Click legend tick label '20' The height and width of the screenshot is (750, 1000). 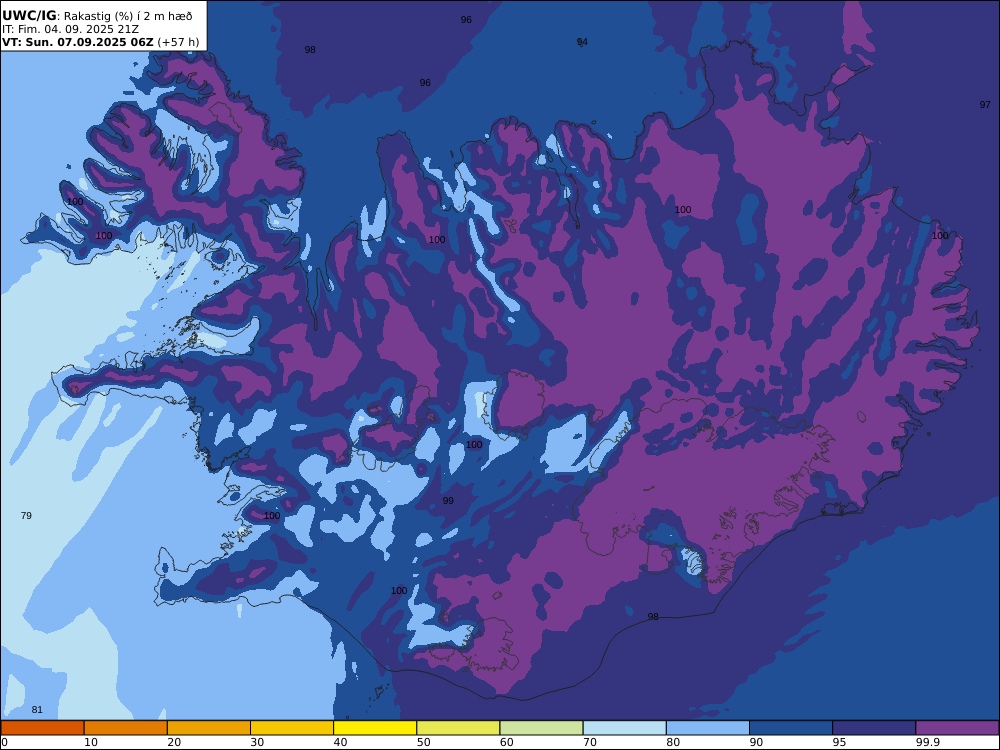(x=174, y=742)
